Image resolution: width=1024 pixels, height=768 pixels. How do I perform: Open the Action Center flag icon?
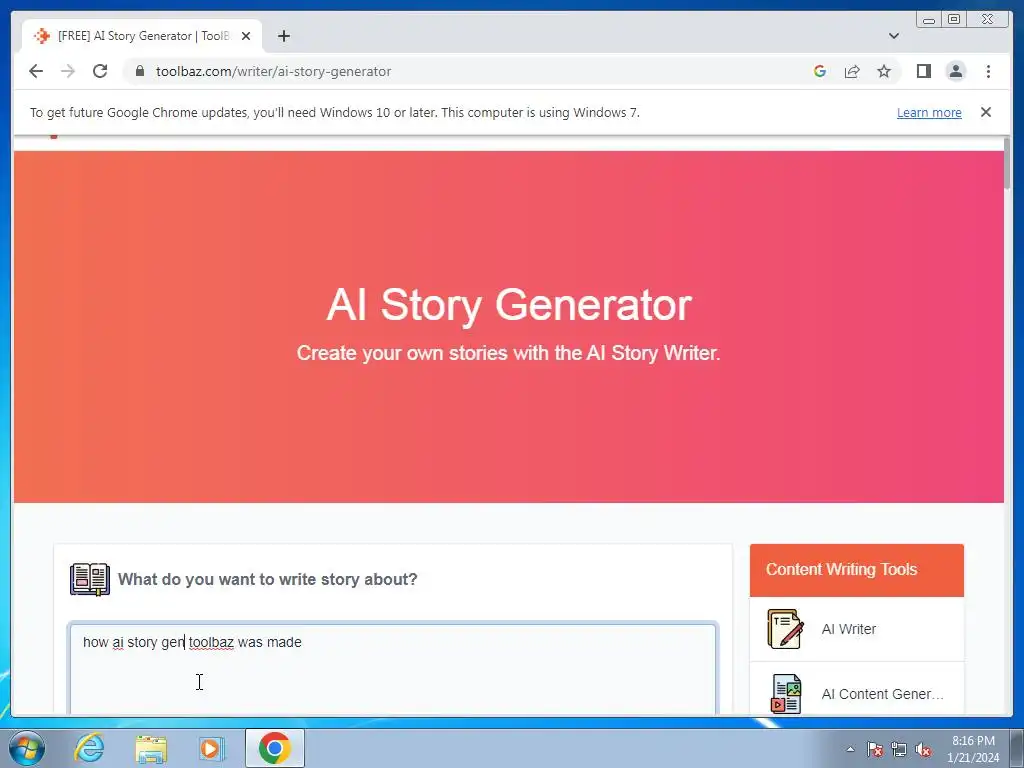[x=874, y=749]
